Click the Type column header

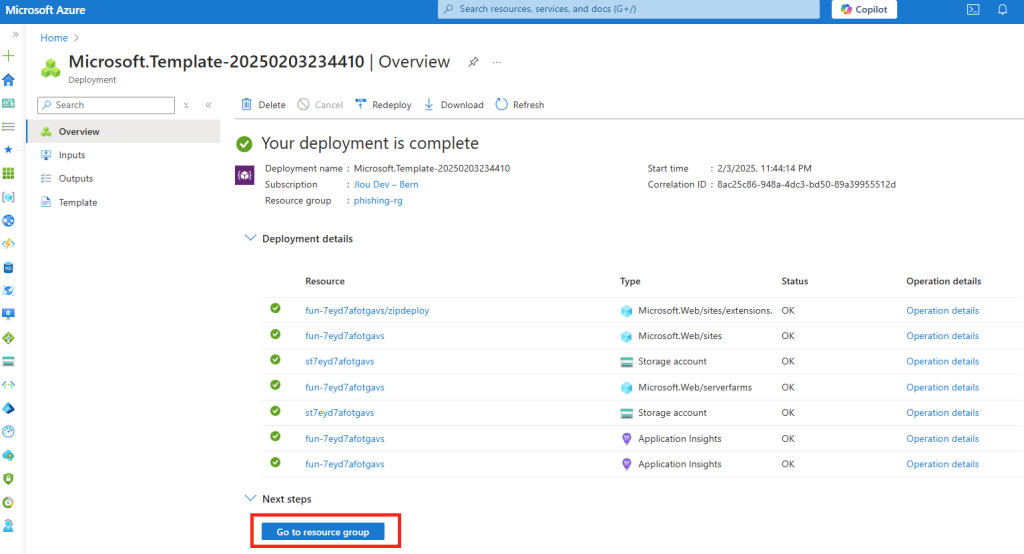tap(630, 282)
